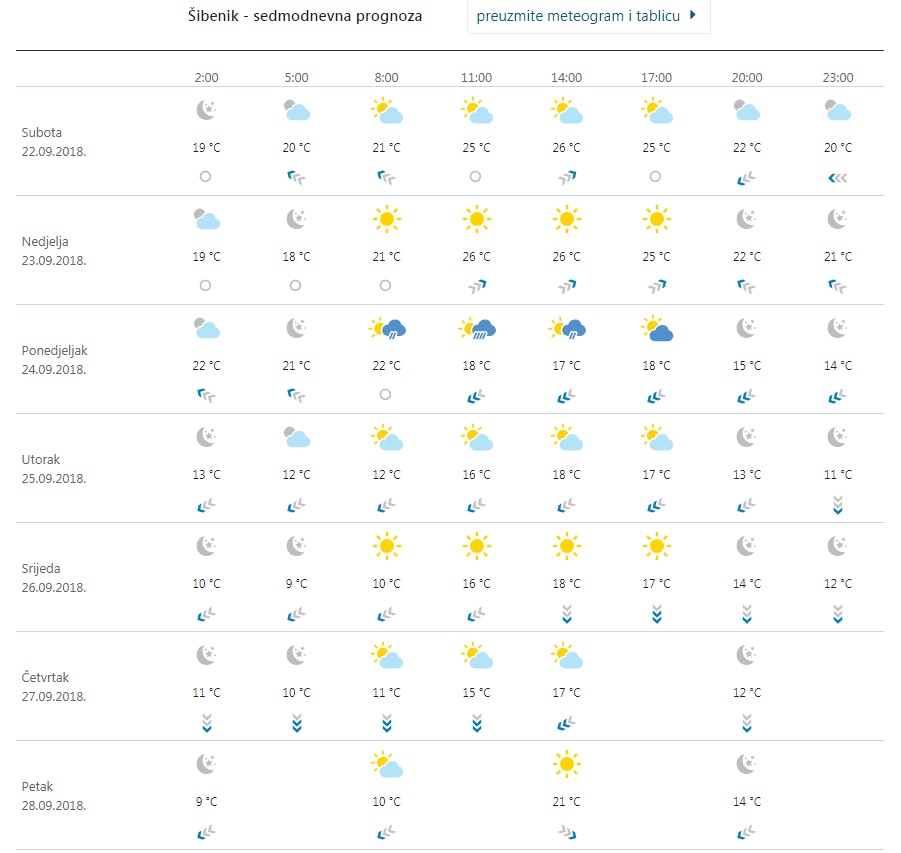
Task: Click 'preuzmite meteogram i tablicu' link
Action: 579,17
